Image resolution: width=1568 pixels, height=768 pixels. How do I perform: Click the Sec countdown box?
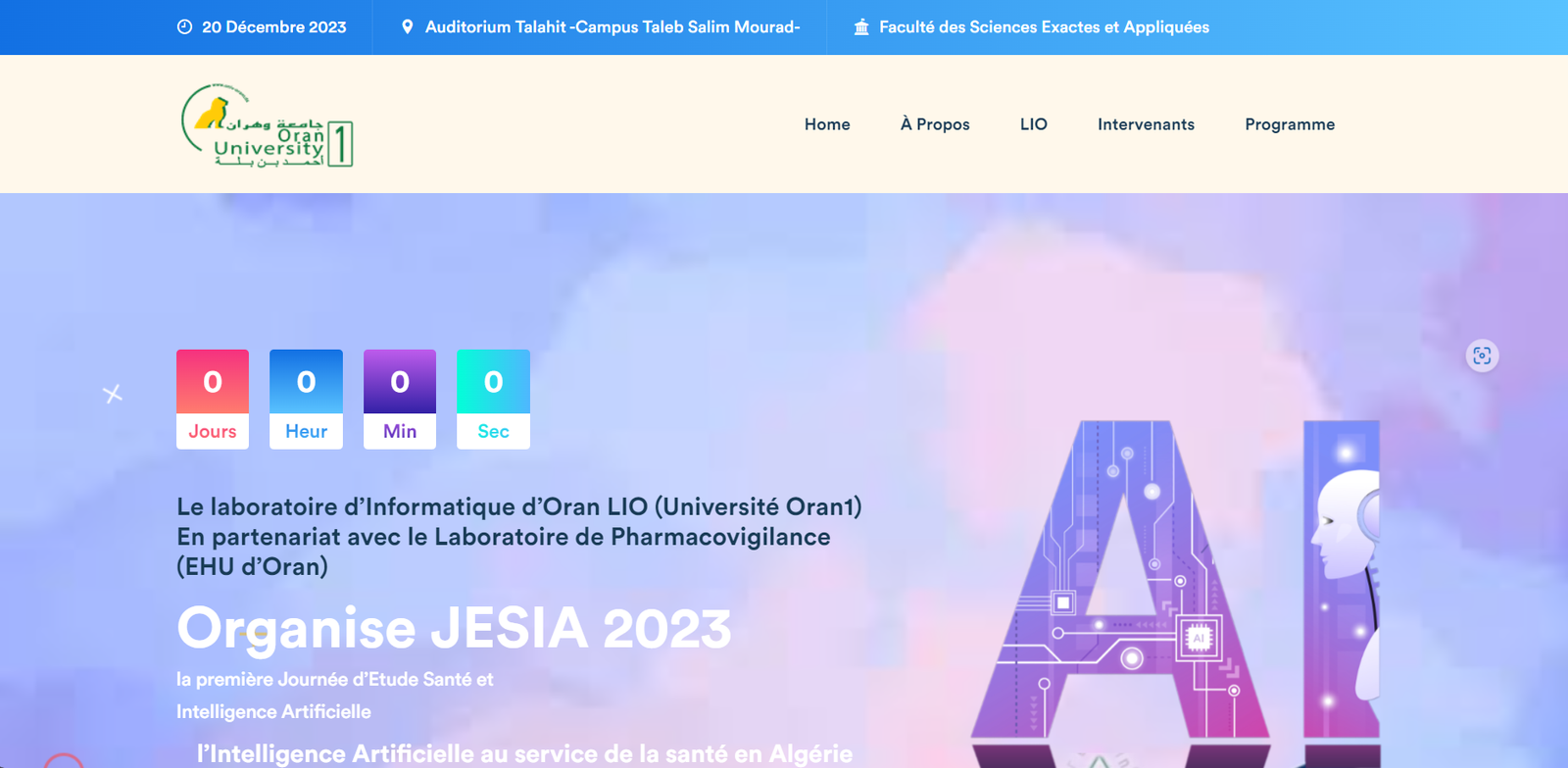point(493,400)
